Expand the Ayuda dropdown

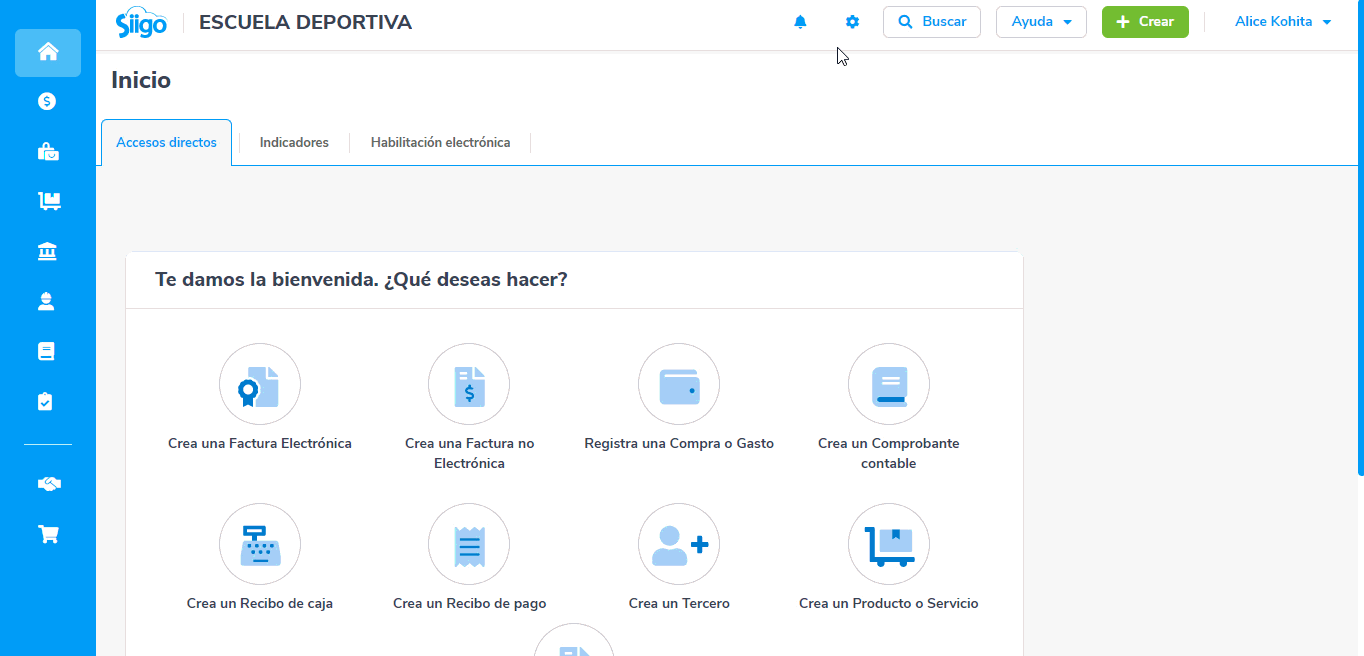coord(1041,22)
